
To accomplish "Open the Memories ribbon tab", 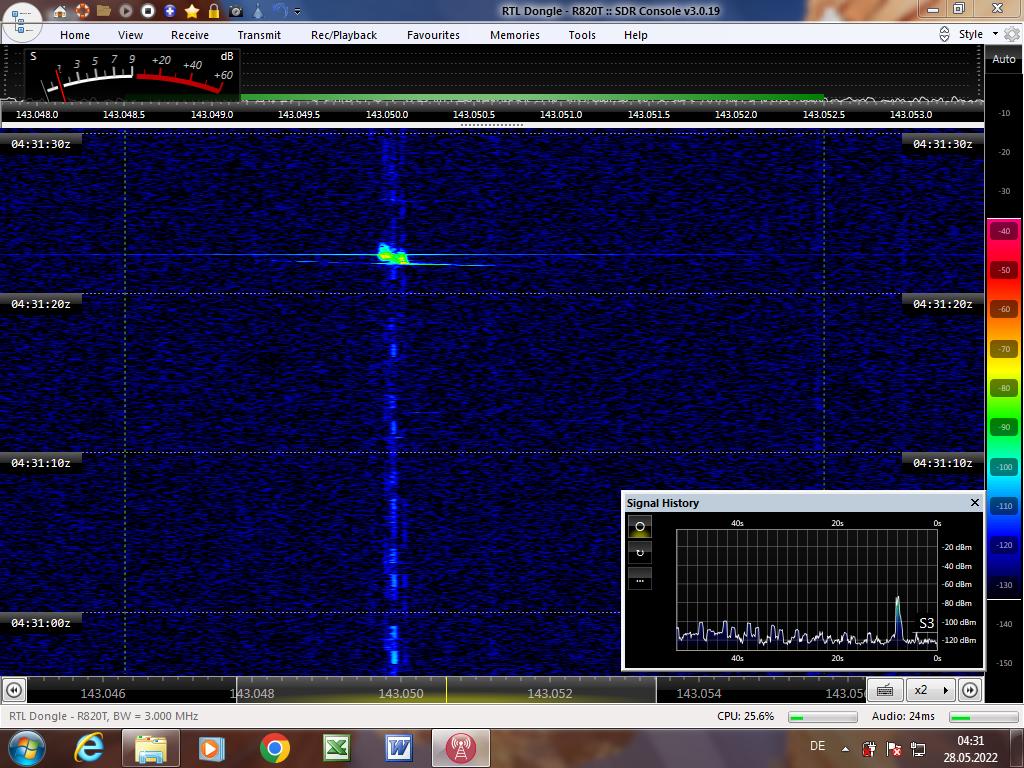I will [515, 35].
